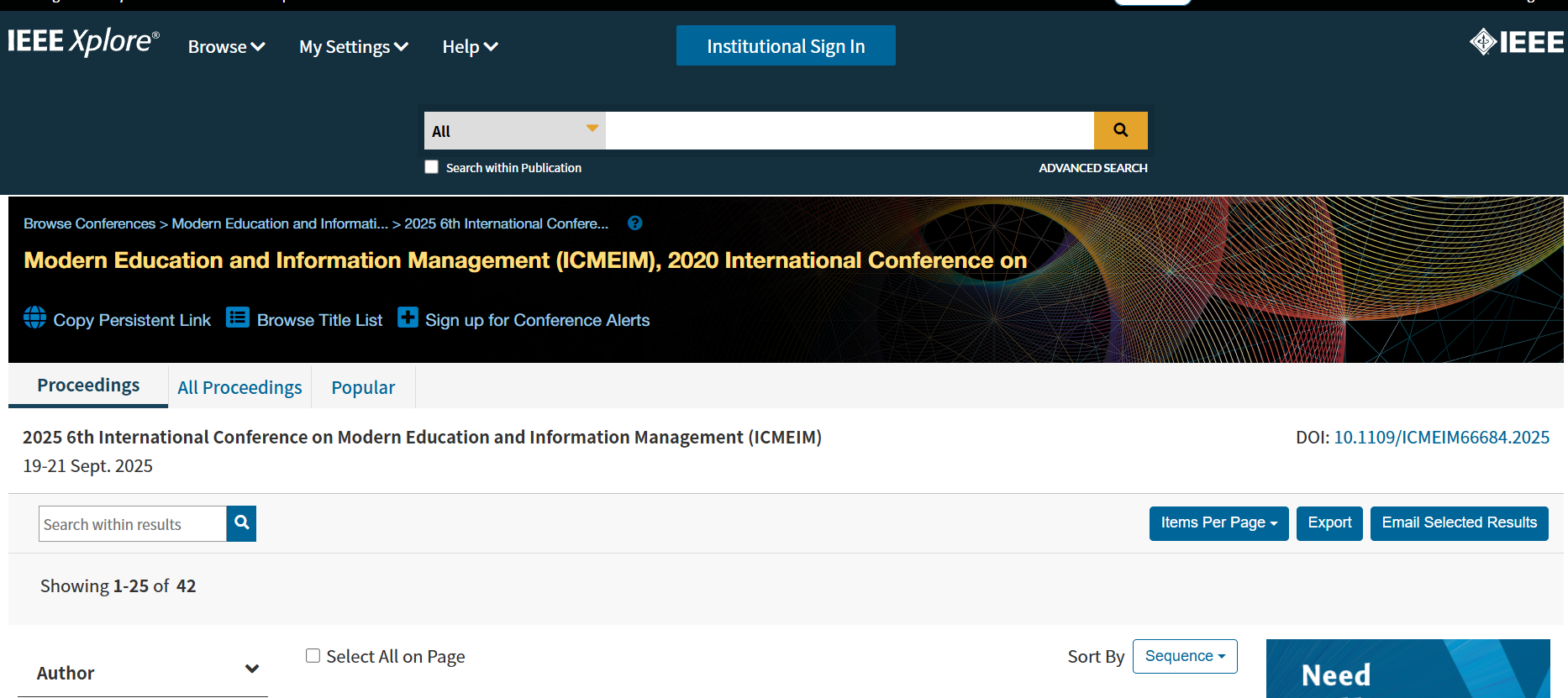Open the Sequence sort dropdown
This screenshot has height=698, width=1568.
(x=1185, y=656)
